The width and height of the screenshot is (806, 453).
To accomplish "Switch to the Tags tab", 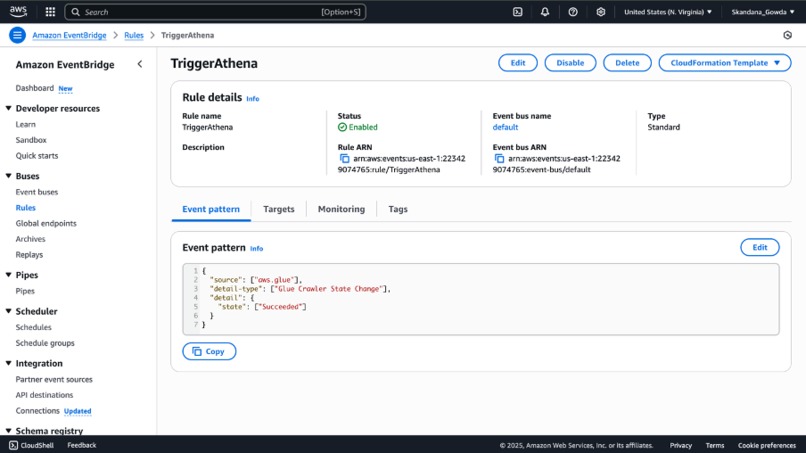I will (398, 209).
